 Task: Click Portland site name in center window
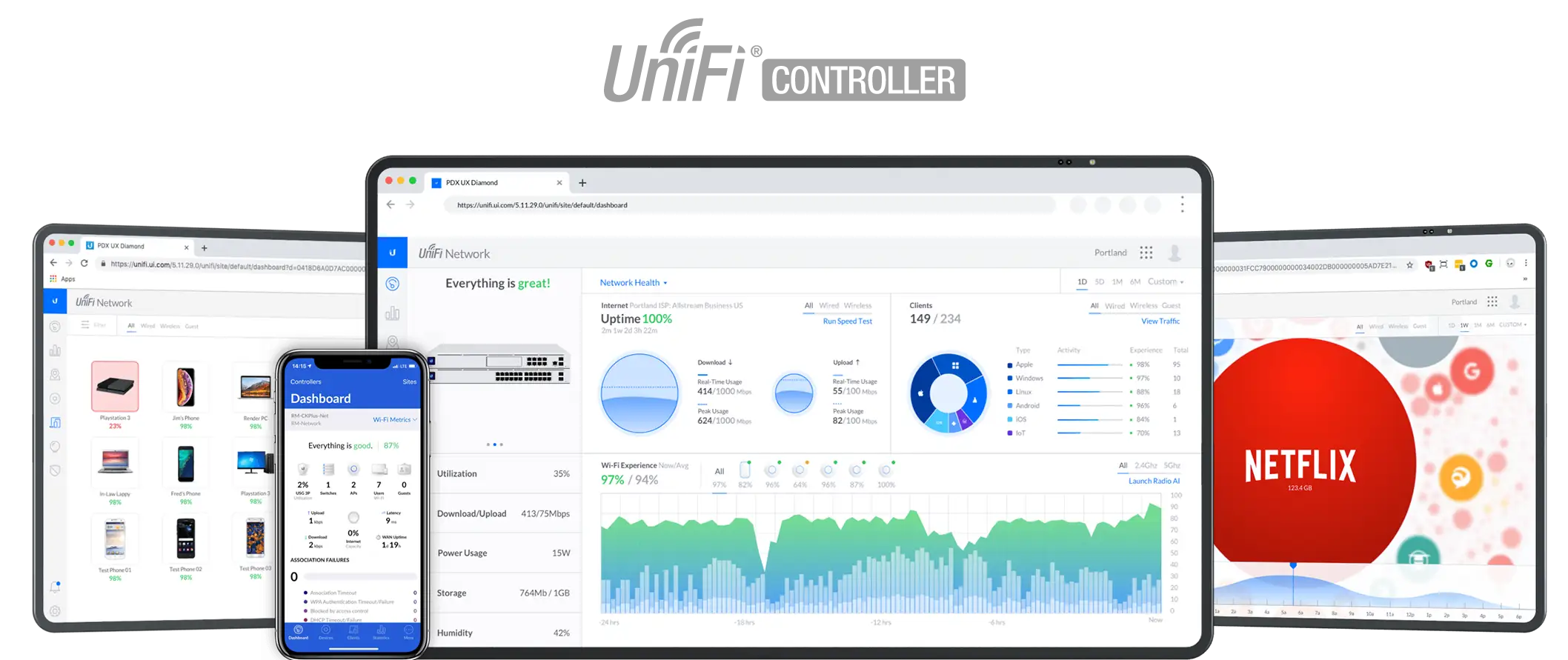pos(1111,253)
